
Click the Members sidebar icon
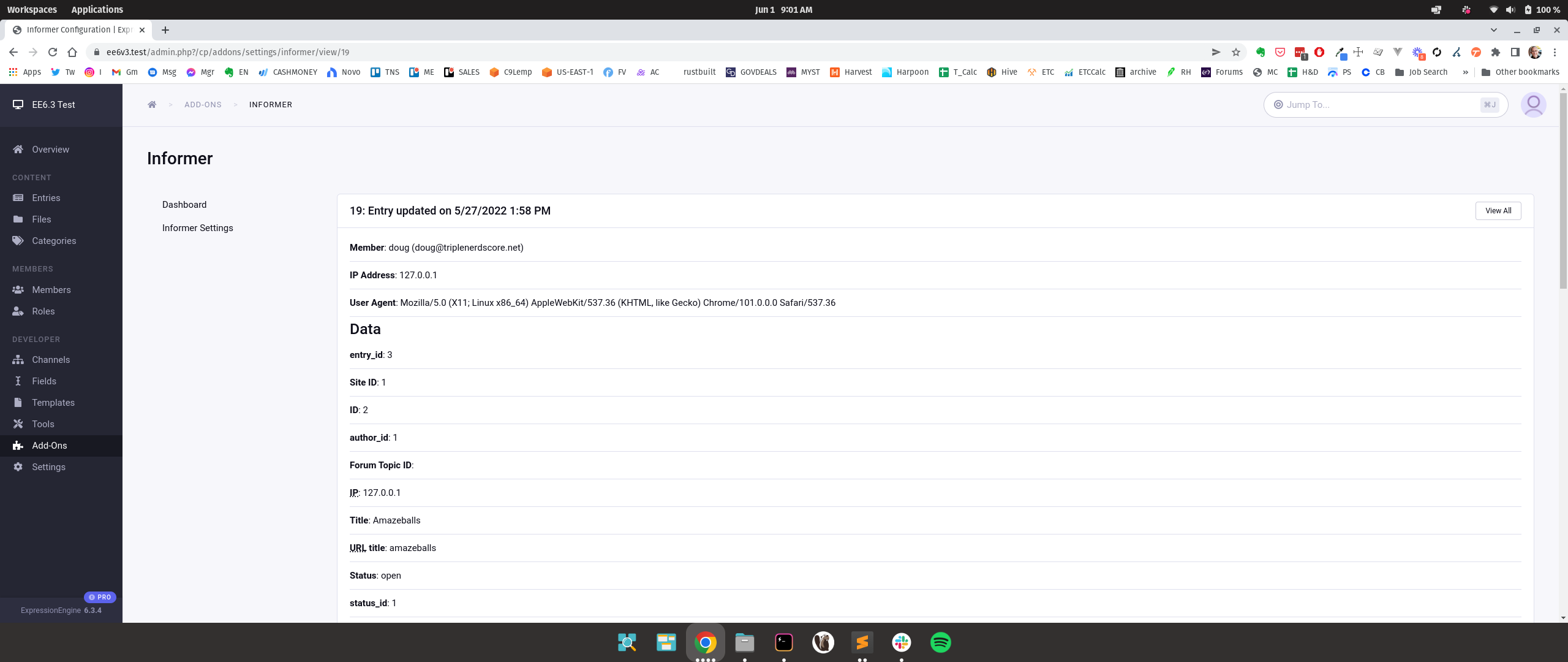18,290
